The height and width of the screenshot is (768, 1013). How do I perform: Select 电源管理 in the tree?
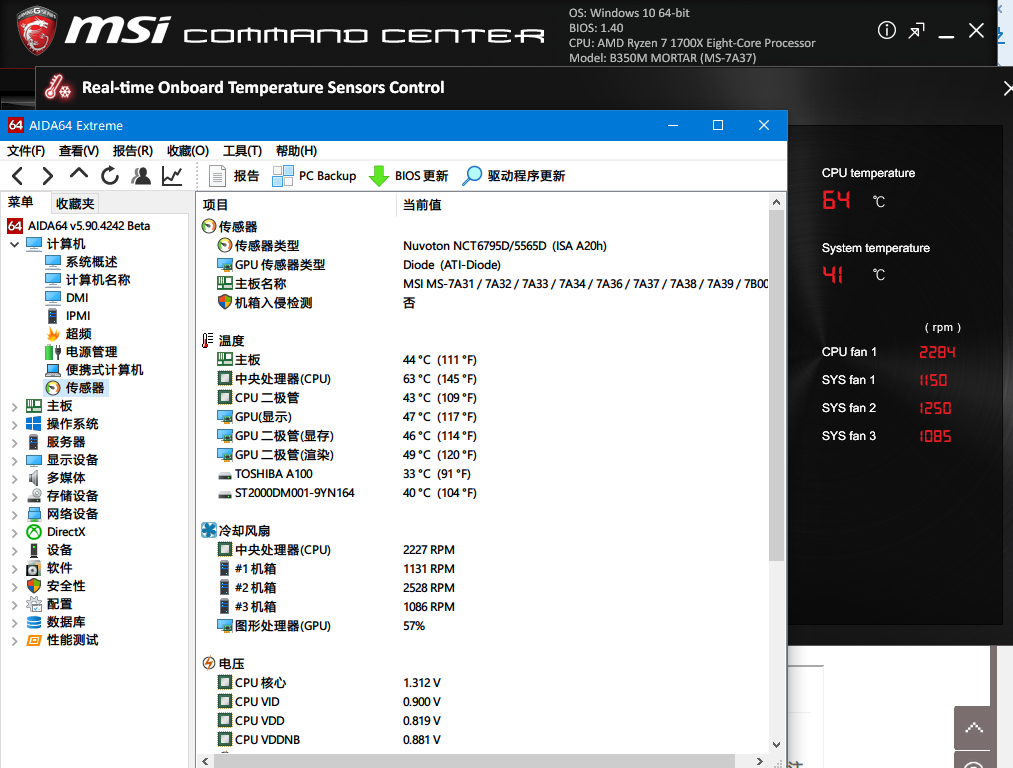coord(81,352)
